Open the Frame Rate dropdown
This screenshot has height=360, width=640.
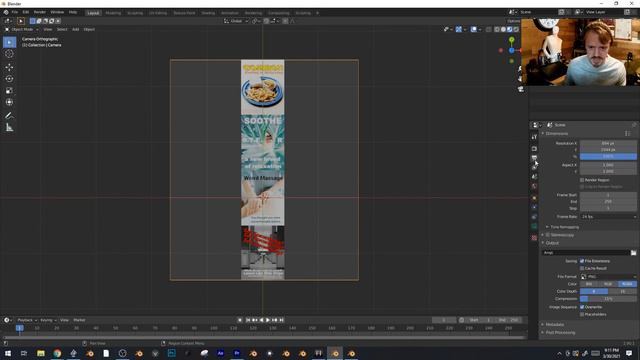click(608, 217)
